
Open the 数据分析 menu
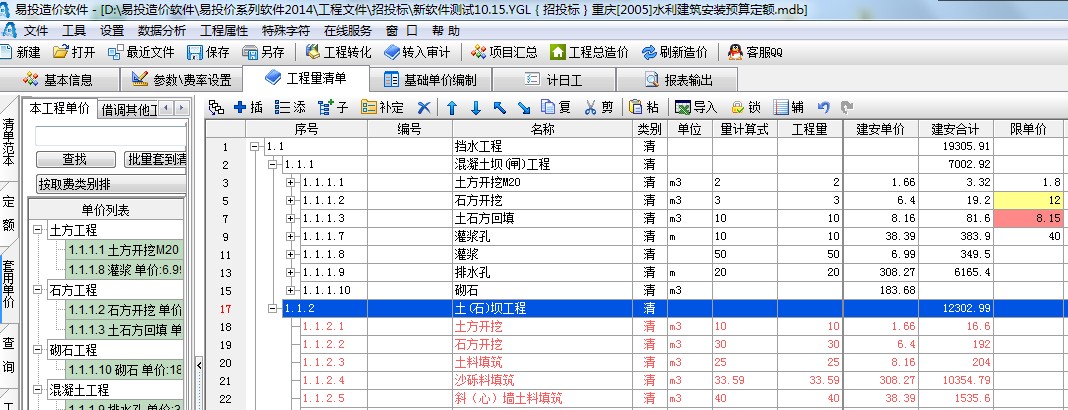pyautogui.click(x=161, y=31)
